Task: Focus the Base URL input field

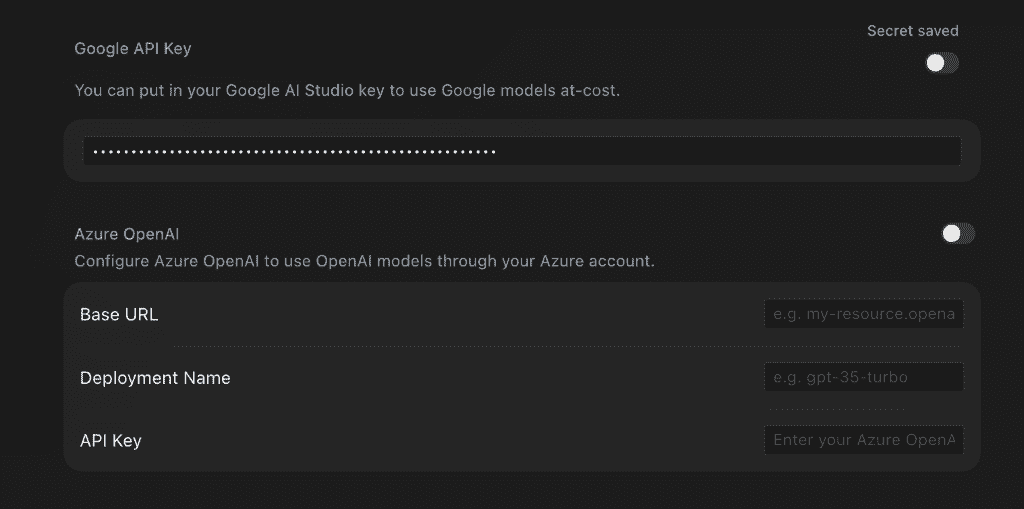Action: (863, 314)
